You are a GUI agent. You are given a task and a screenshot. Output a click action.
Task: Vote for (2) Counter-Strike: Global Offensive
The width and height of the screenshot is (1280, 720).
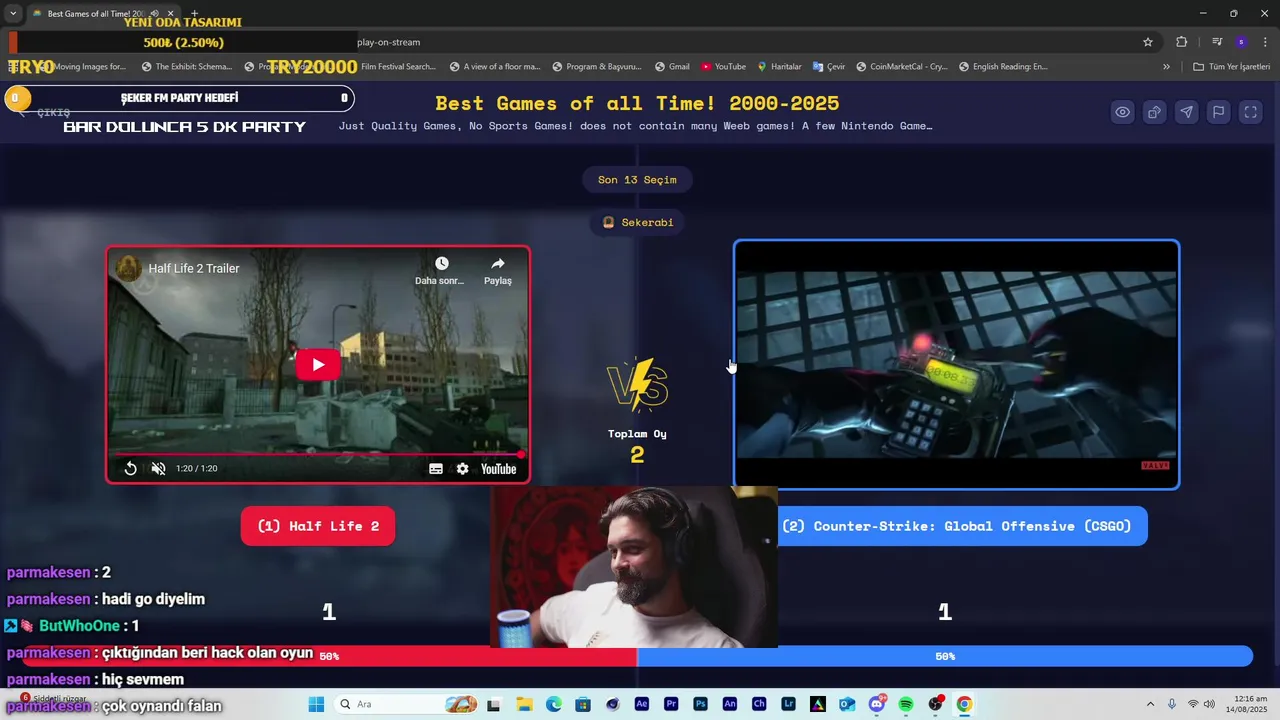coord(956,526)
